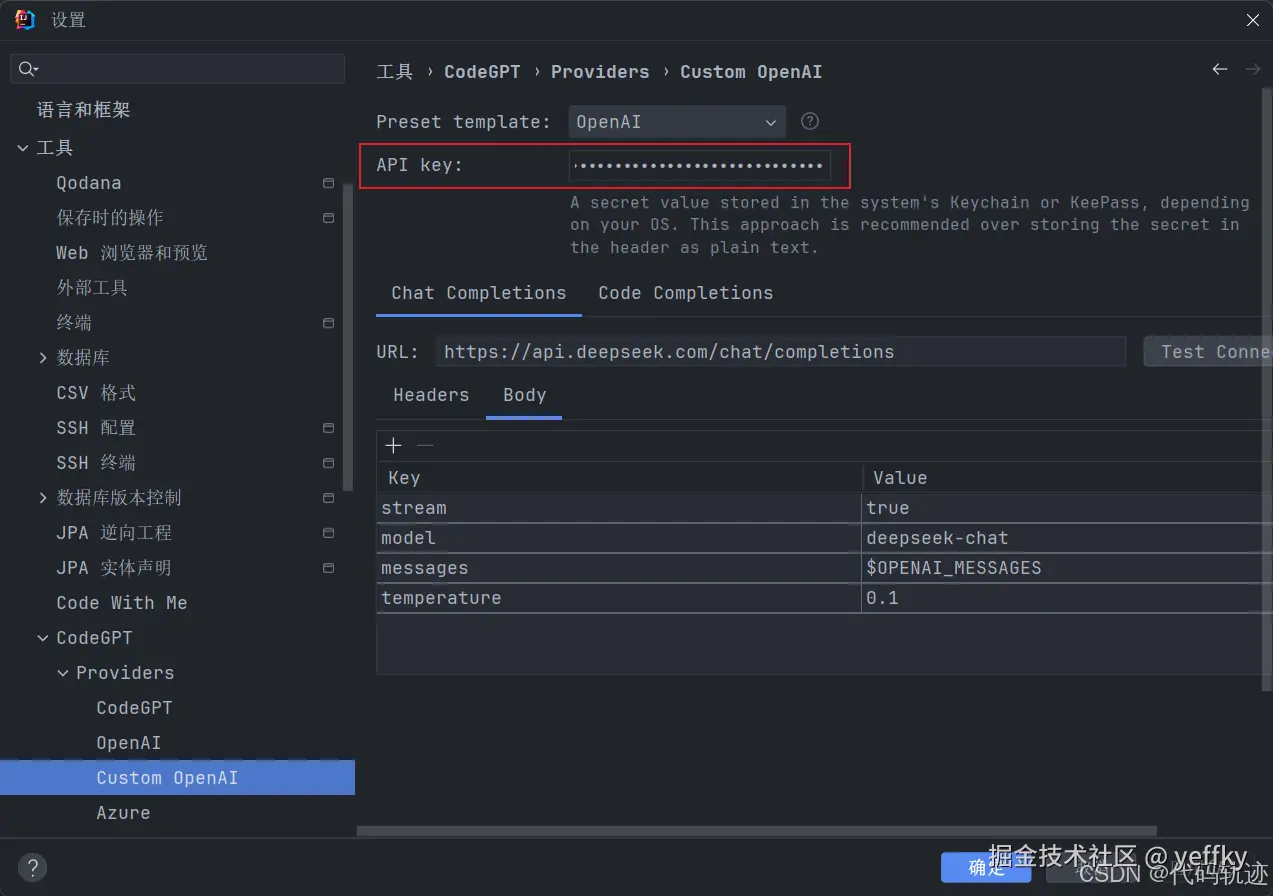Click the help question mark beside Preset template
The width and height of the screenshot is (1273, 896).
pyautogui.click(x=810, y=121)
